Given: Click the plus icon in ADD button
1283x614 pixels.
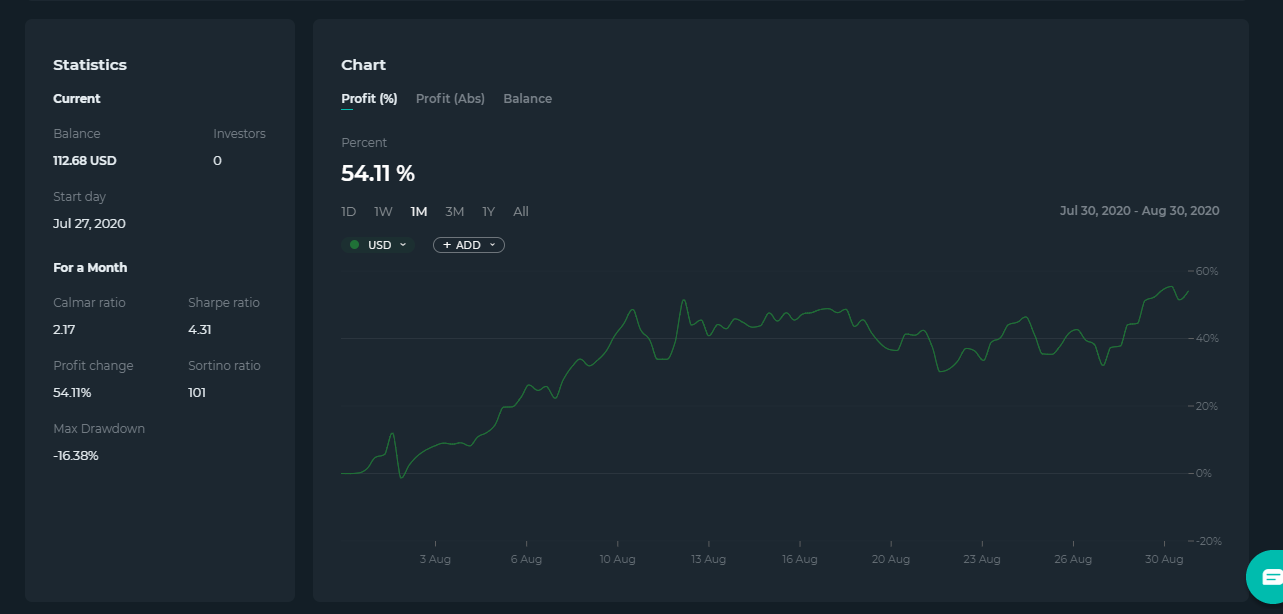Looking at the screenshot, I should pos(447,245).
